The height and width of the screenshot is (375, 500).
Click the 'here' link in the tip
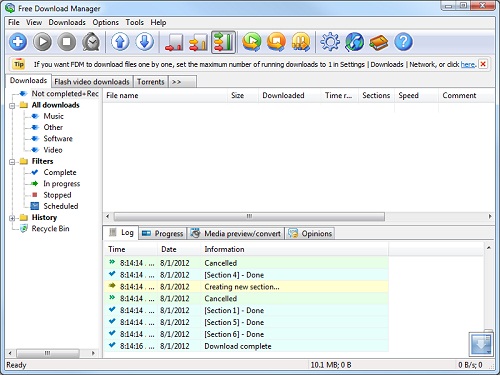468,64
